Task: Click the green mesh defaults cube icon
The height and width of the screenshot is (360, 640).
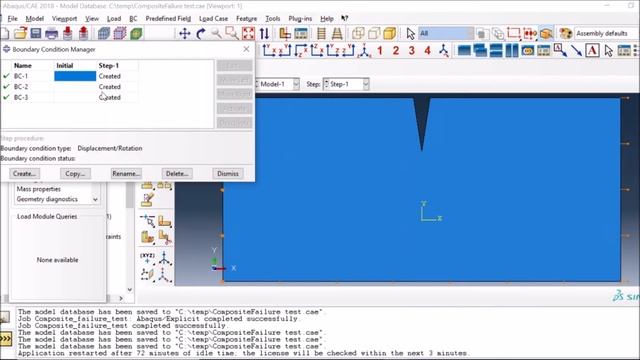Action: click(x=136, y=33)
